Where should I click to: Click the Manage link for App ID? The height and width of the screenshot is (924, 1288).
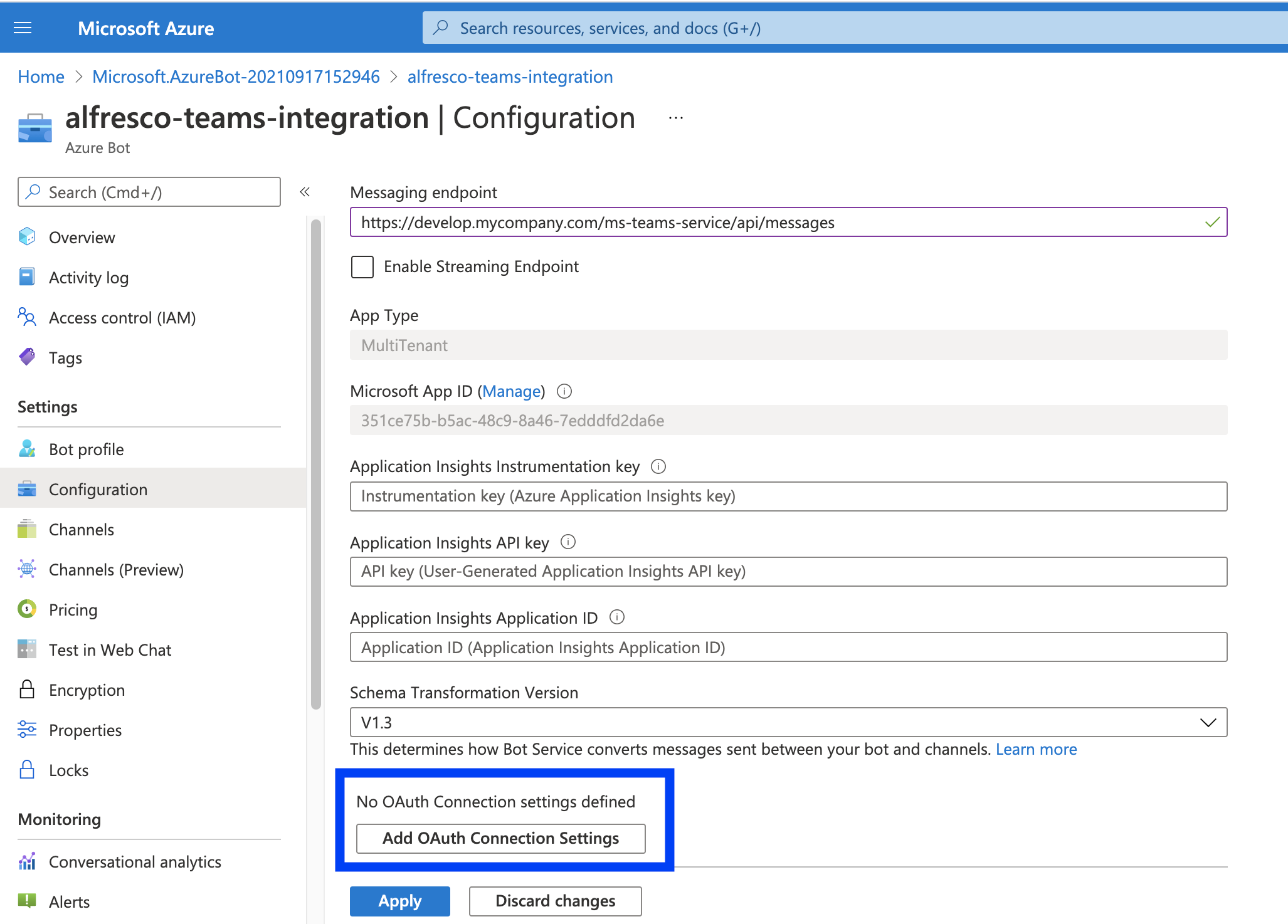pos(512,392)
